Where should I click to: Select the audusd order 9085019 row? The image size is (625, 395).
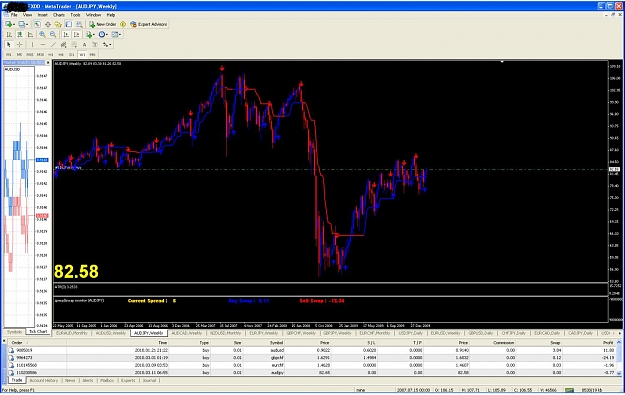(x=312, y=350)
